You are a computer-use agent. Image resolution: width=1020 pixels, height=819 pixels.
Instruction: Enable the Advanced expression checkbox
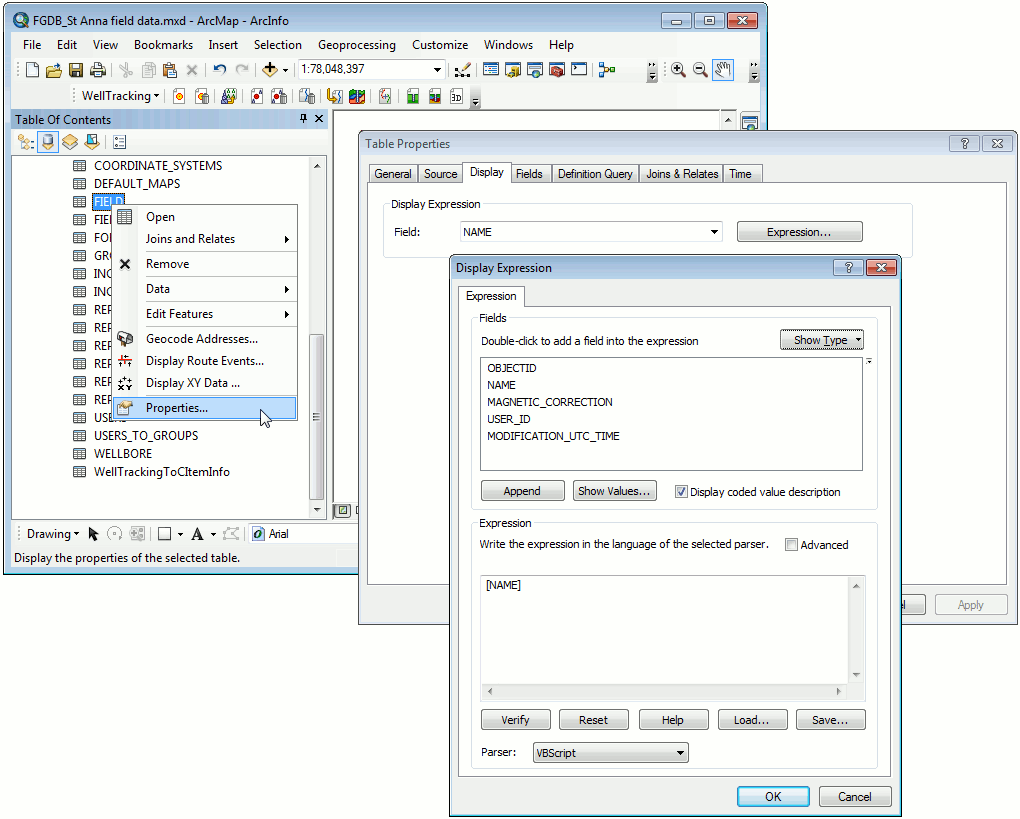(x=791, y=545)
